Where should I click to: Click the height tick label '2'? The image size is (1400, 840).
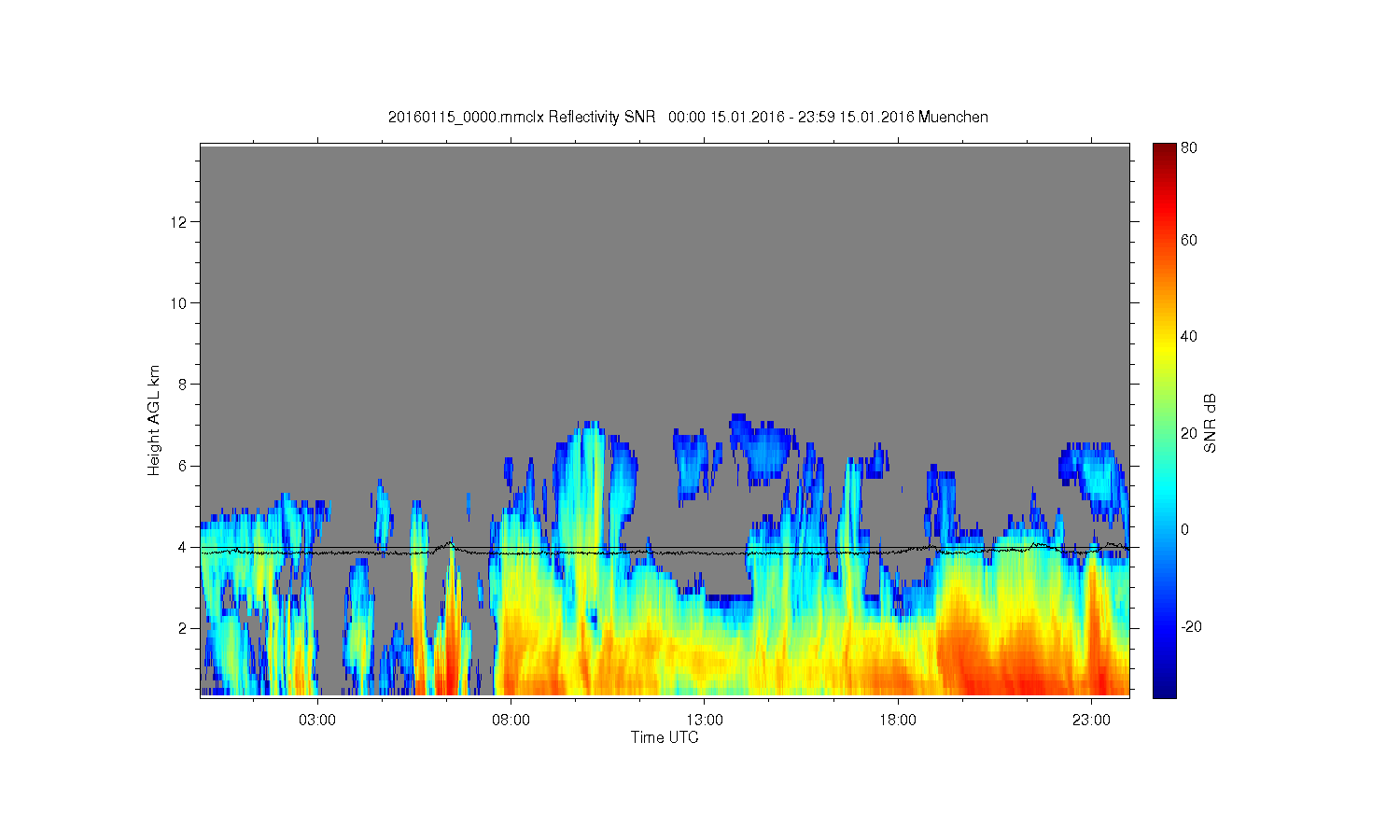(x=184, y=628)
